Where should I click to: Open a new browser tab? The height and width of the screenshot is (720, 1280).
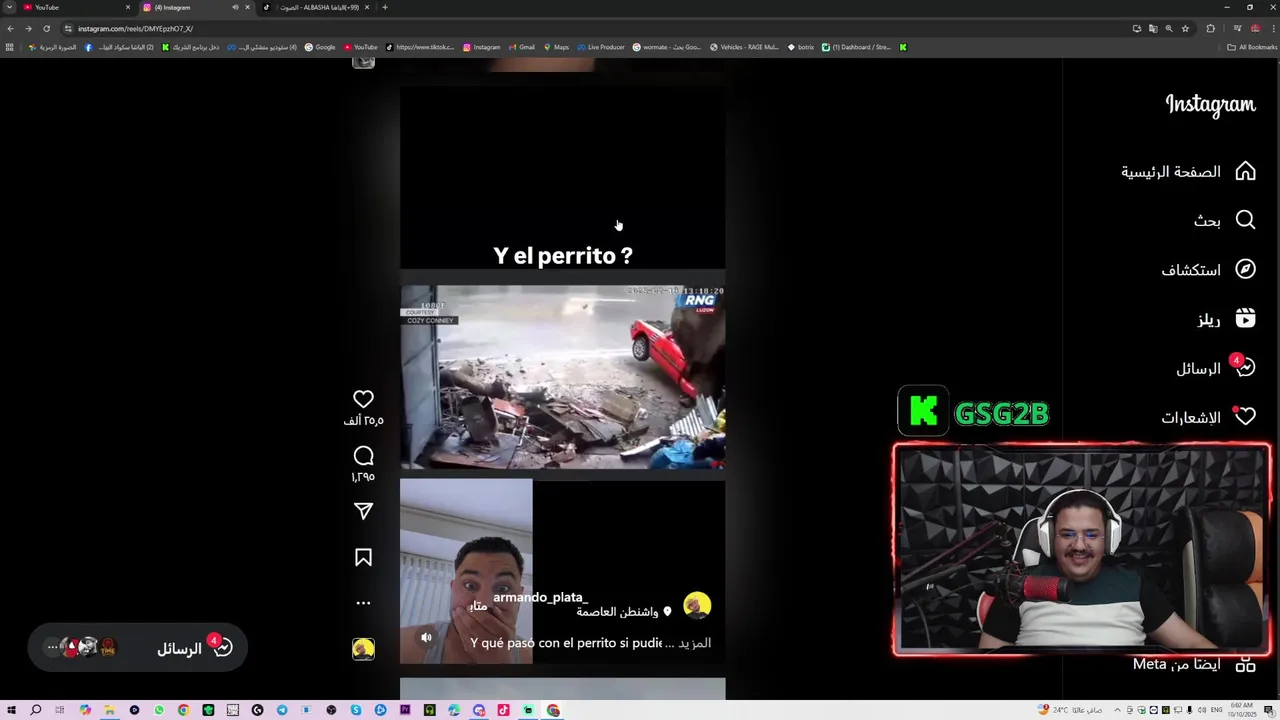[x=385, y=7]
